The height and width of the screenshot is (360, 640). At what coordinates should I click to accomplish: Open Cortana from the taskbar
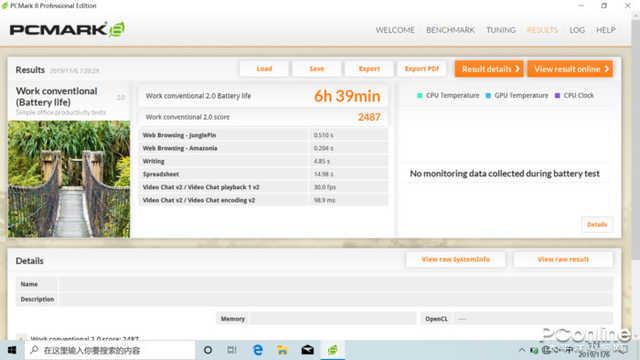click(x=208, y=350)
